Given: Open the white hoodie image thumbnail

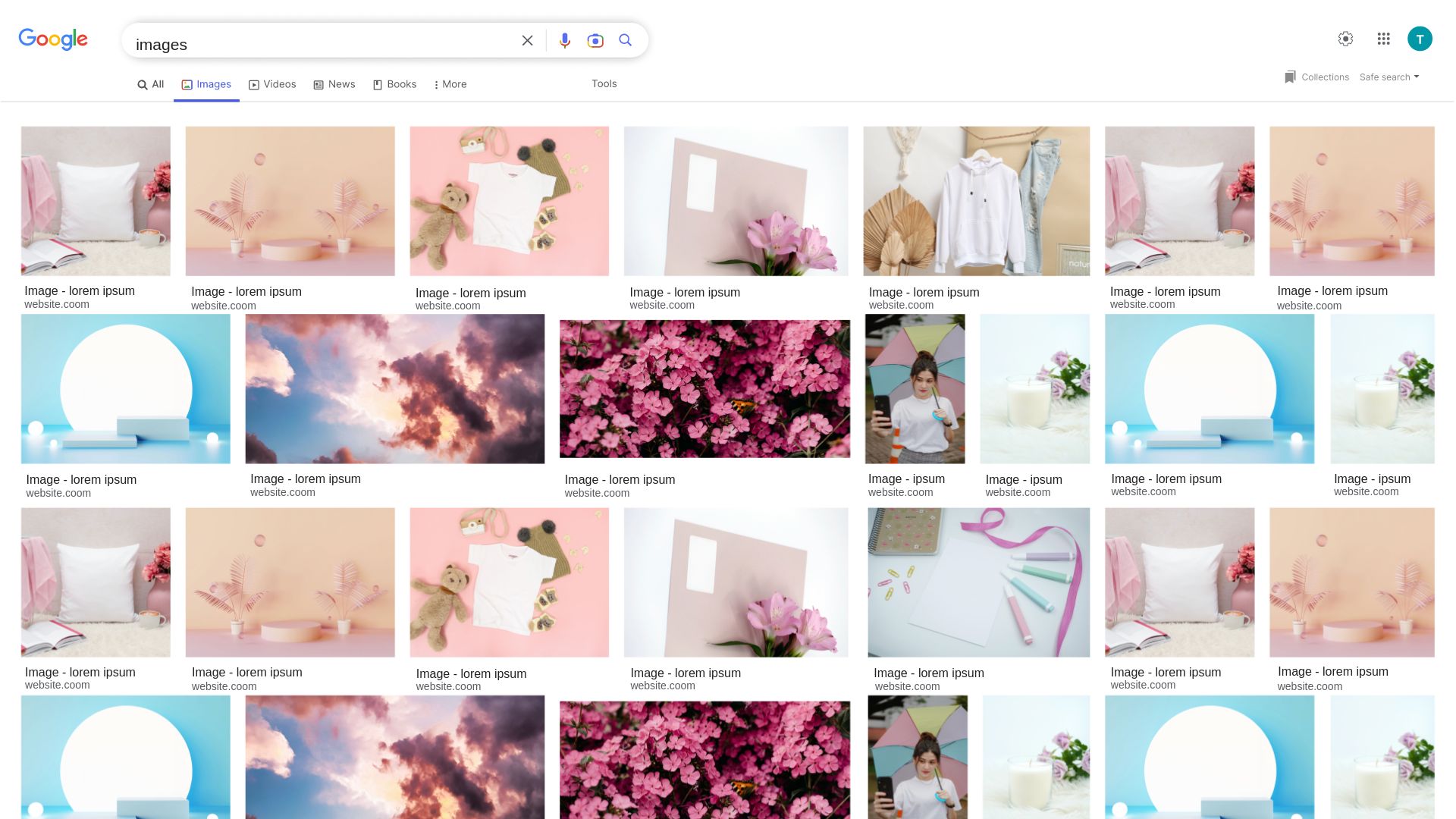Looking at the screenshot, I should coord(976,201).
